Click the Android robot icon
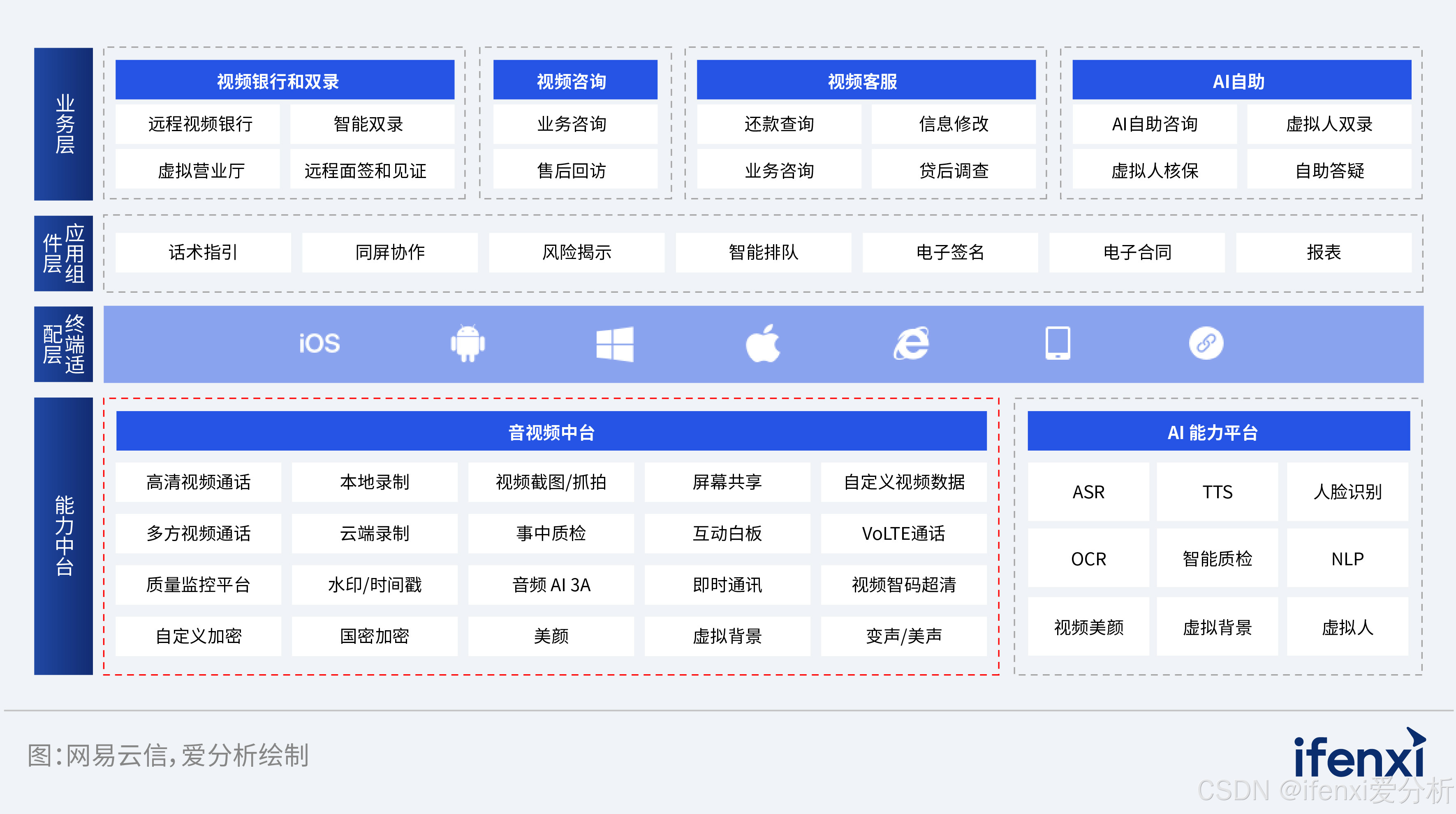The image size is (1456, 814). coord(468,343)
